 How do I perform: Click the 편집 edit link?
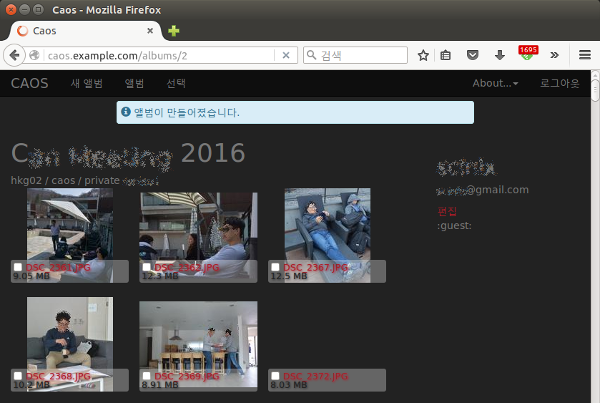point(447,211)
